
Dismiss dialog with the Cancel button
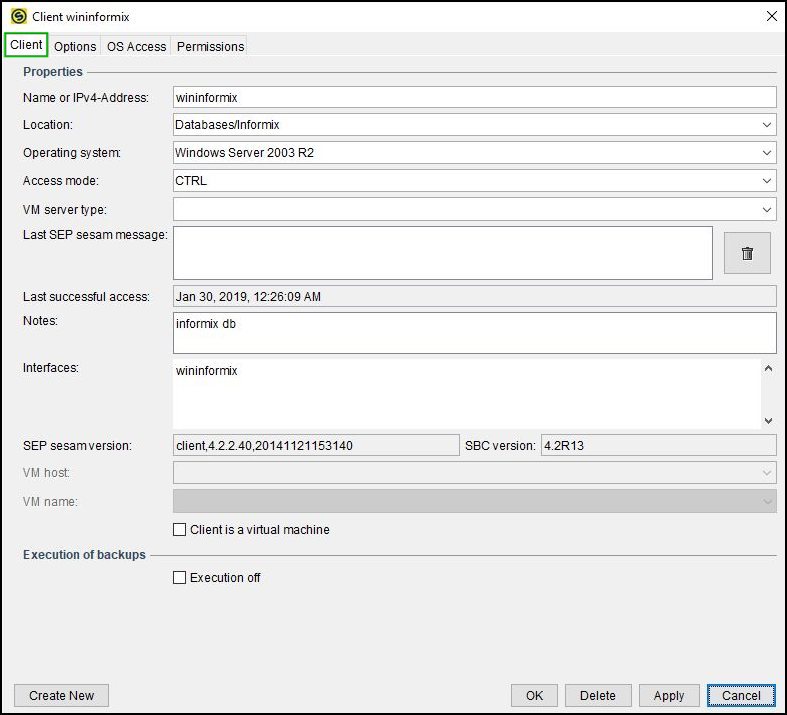pyautogui.click(x=741, y=695)
